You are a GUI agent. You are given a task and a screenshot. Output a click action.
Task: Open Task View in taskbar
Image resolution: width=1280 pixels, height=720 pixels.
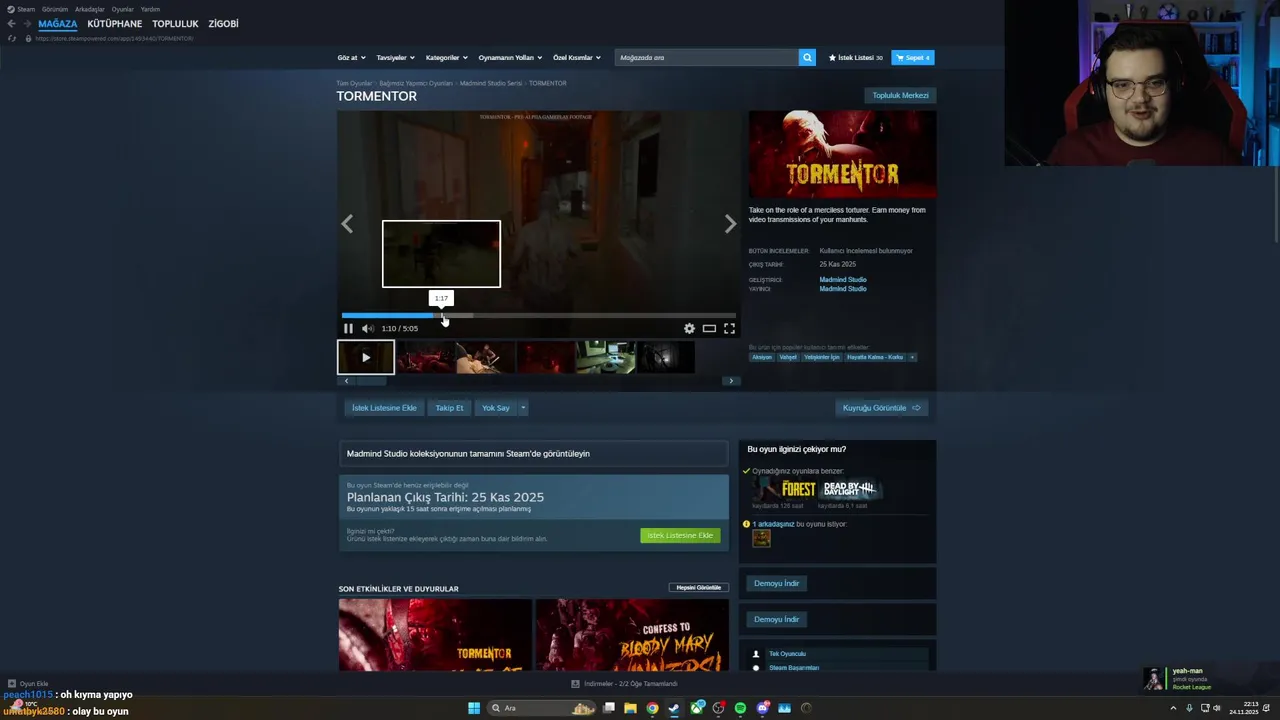pos(608,708)
